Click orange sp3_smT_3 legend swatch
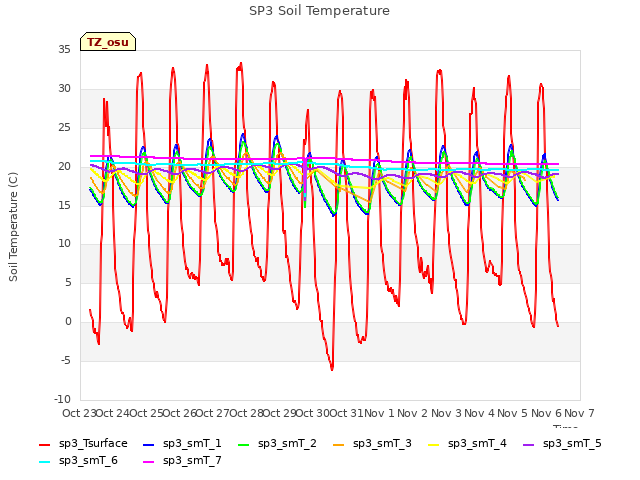640x480 pixels. point(338,444)
